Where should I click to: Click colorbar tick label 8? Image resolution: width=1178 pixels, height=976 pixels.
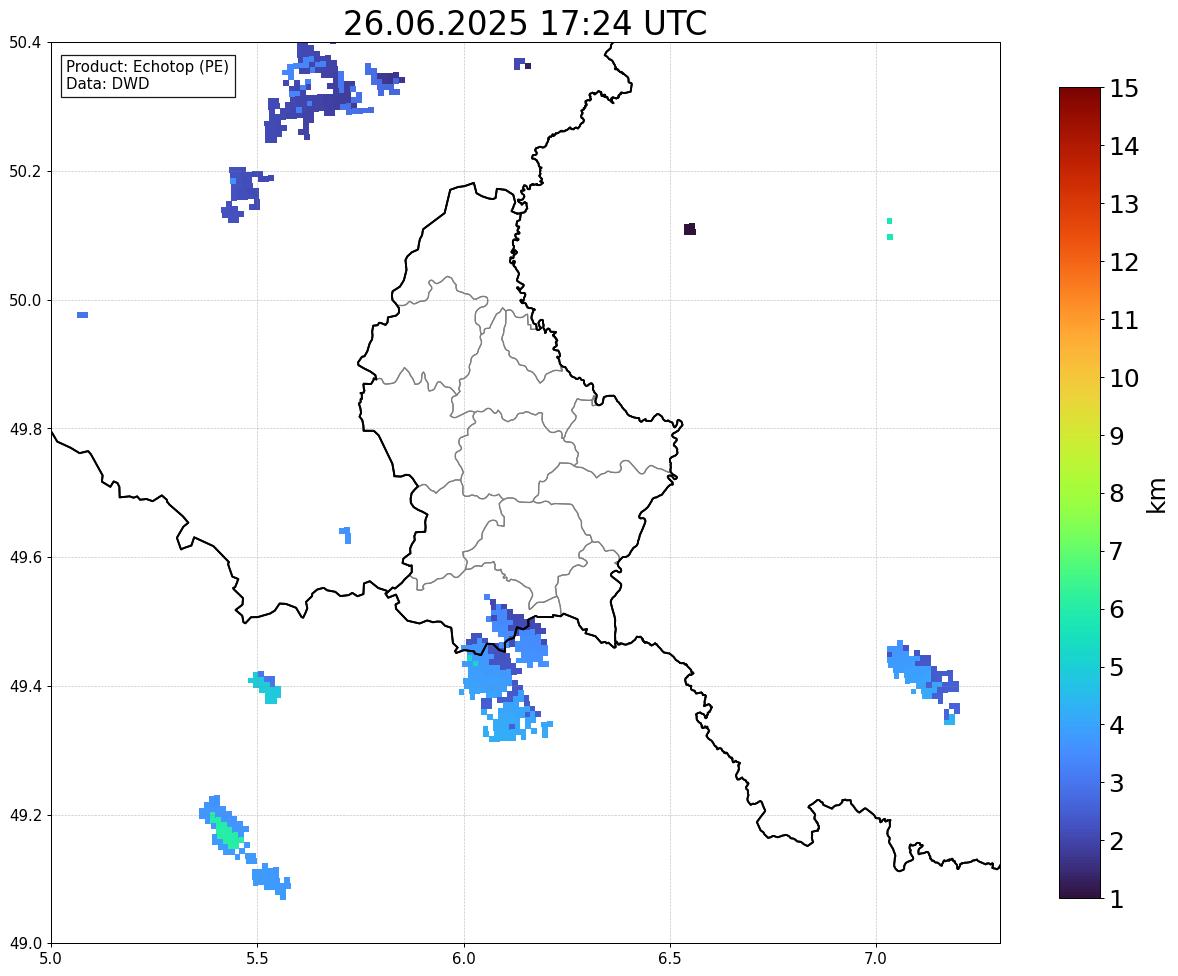click(1117, 494)
